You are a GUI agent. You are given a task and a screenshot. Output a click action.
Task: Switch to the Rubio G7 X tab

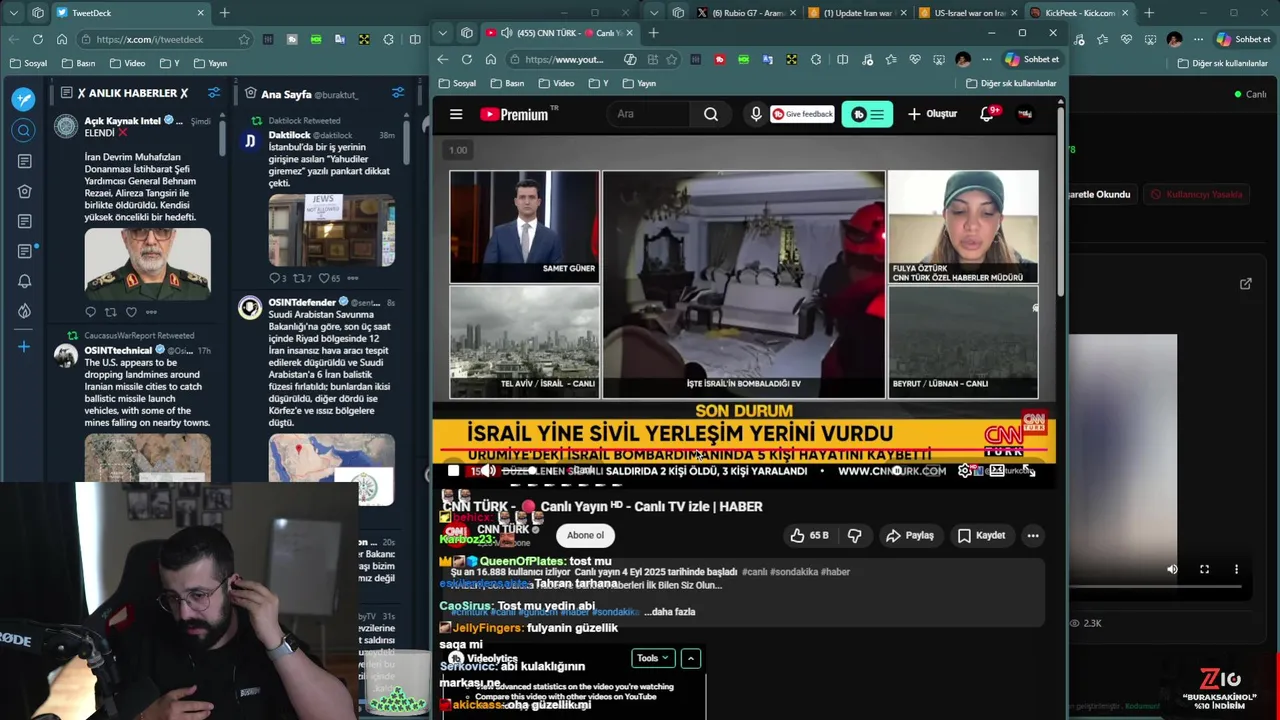pos(745,13)
